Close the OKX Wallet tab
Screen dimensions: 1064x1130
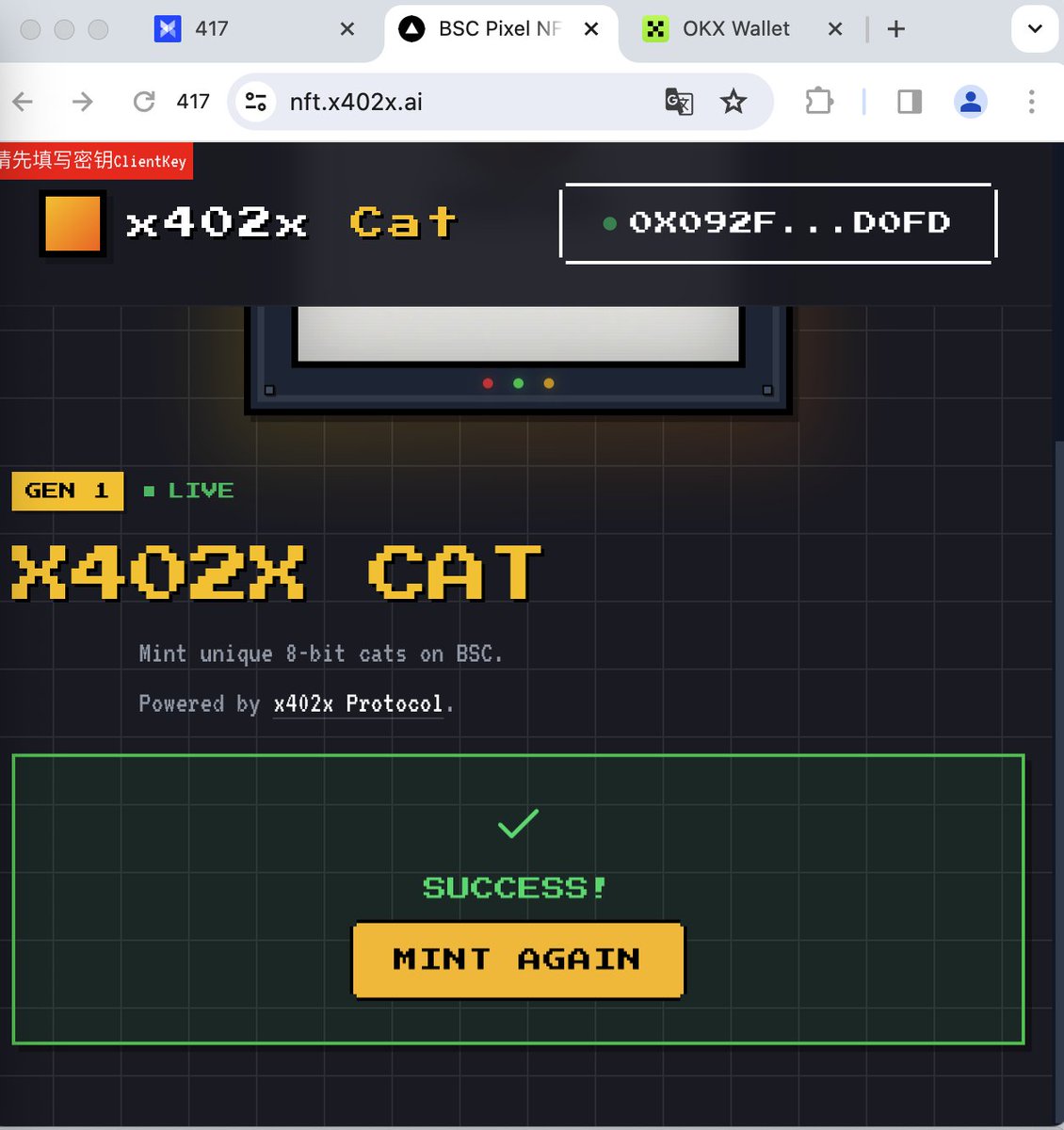pos(835,29)
